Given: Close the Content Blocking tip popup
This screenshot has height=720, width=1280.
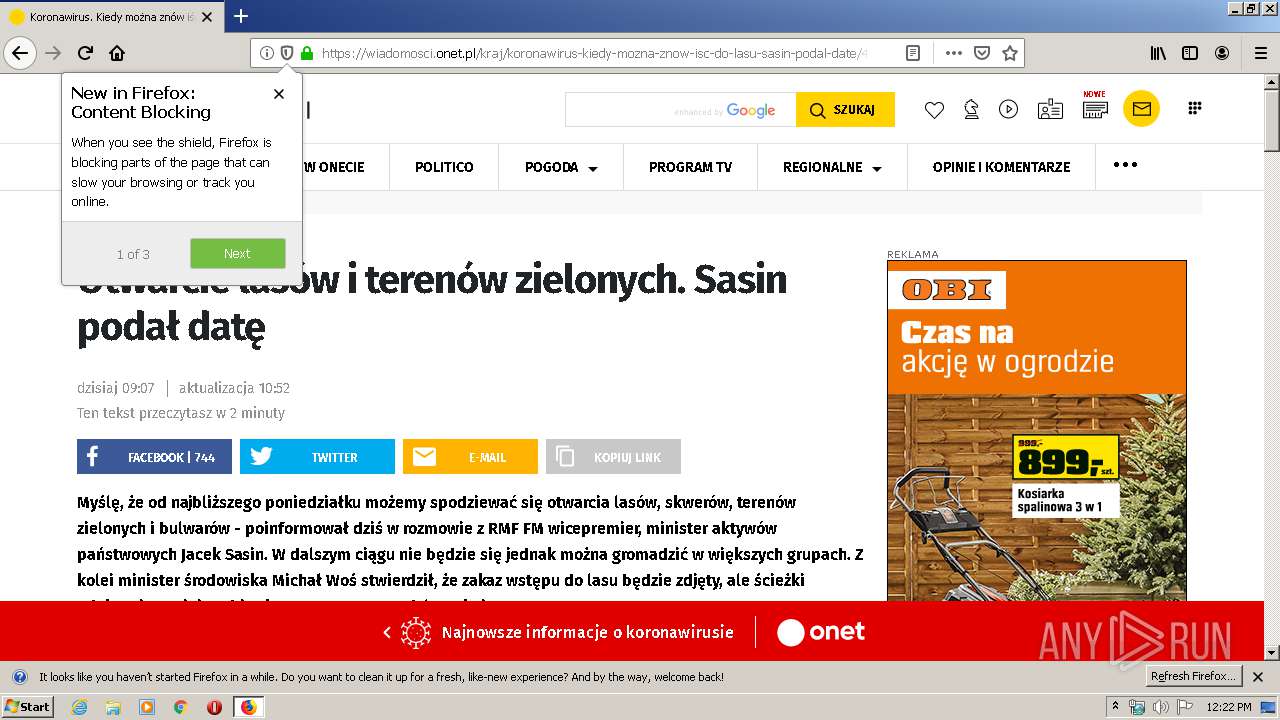Looking at the screenshot, I should [x=279, y=94].
